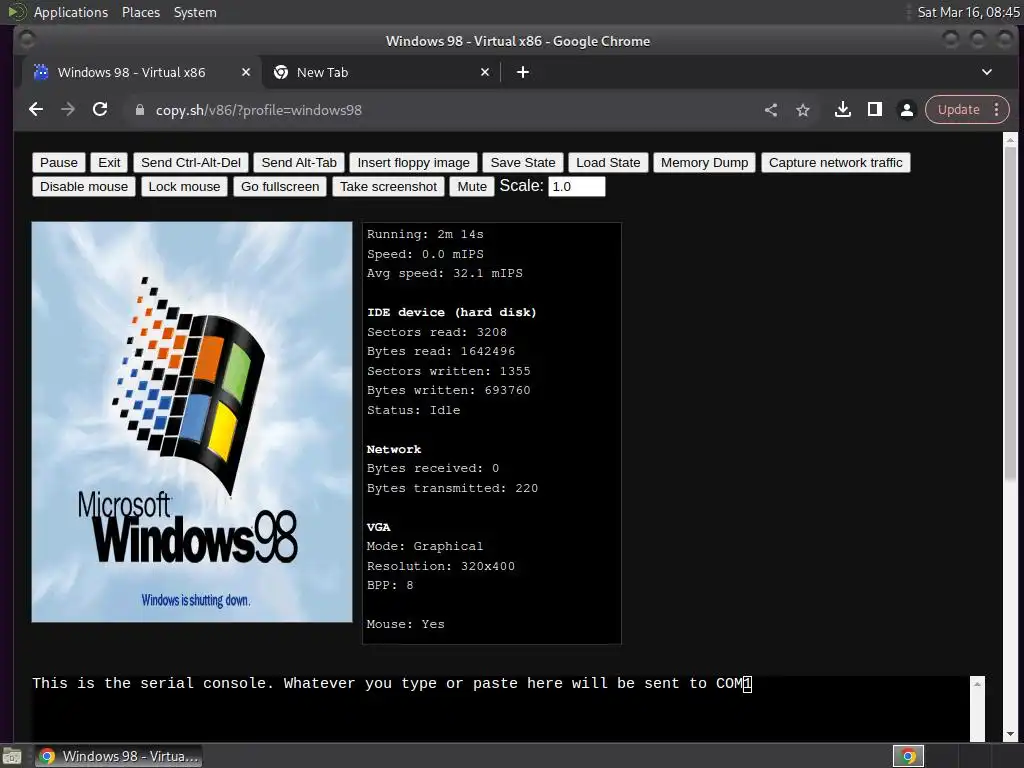Click 'Avg speed: 32.1 mIPS' text
The image size is (1024, 768).
[445, 273]
